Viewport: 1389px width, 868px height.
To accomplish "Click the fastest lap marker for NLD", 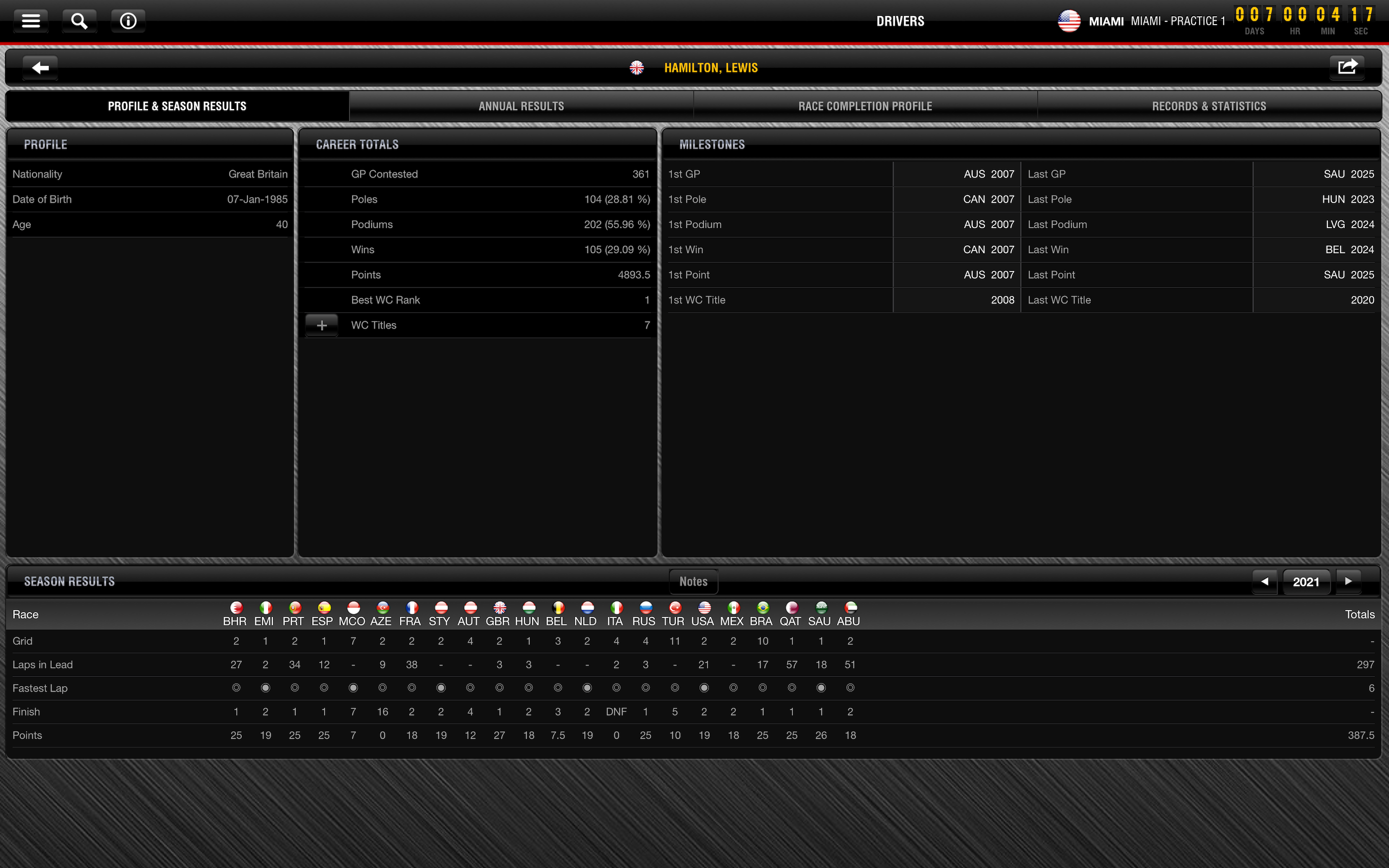I will [587, 688].
